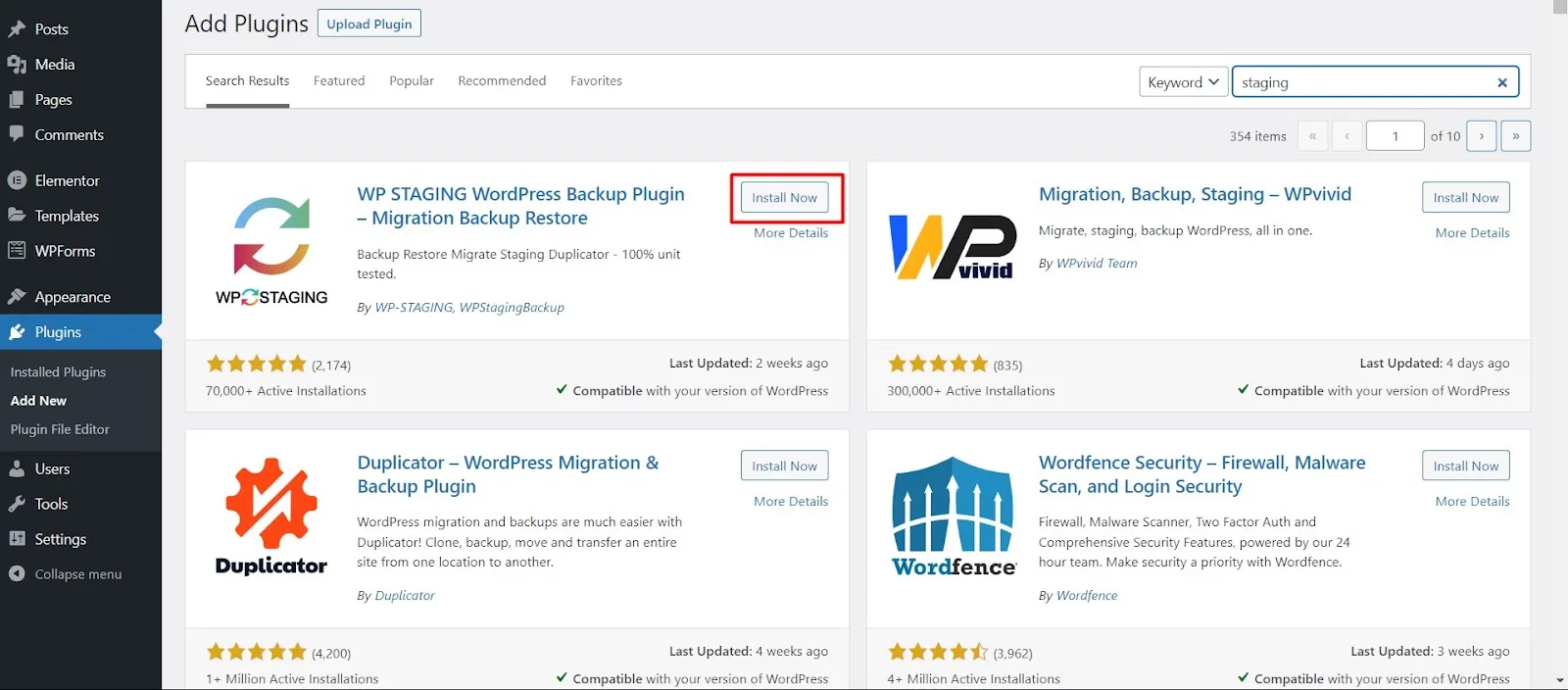The width and height of the screenshot is (1568, 690).
Task: Click the Upload Plugin button
Action: 369,24
